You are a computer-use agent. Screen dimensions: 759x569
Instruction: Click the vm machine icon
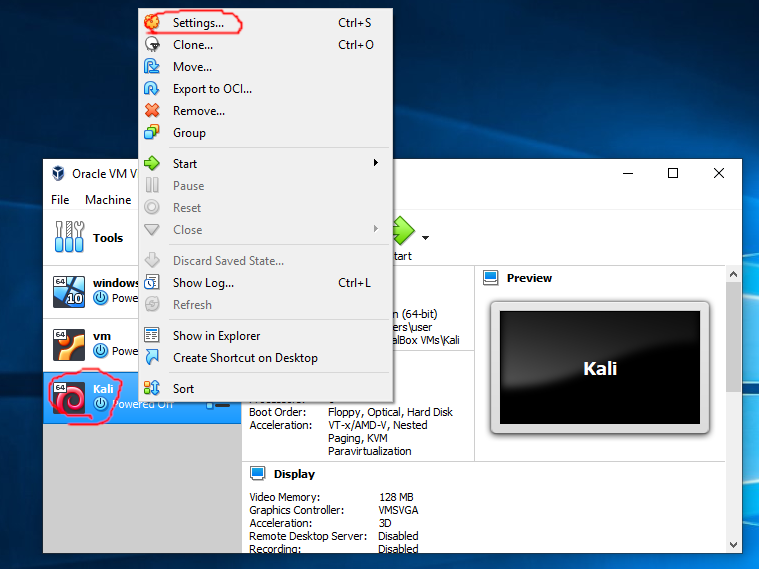69,345
